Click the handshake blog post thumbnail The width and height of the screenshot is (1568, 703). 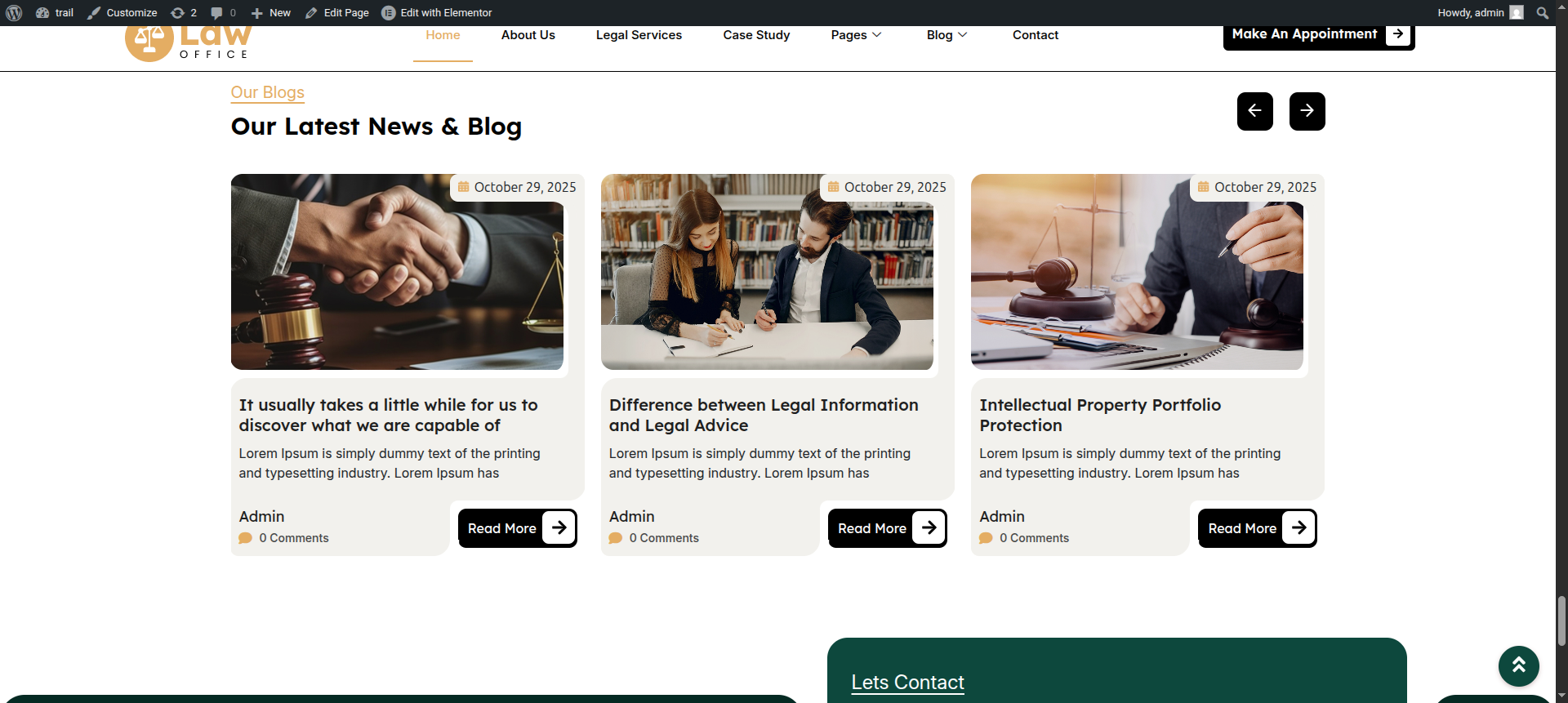coord(397,272)
